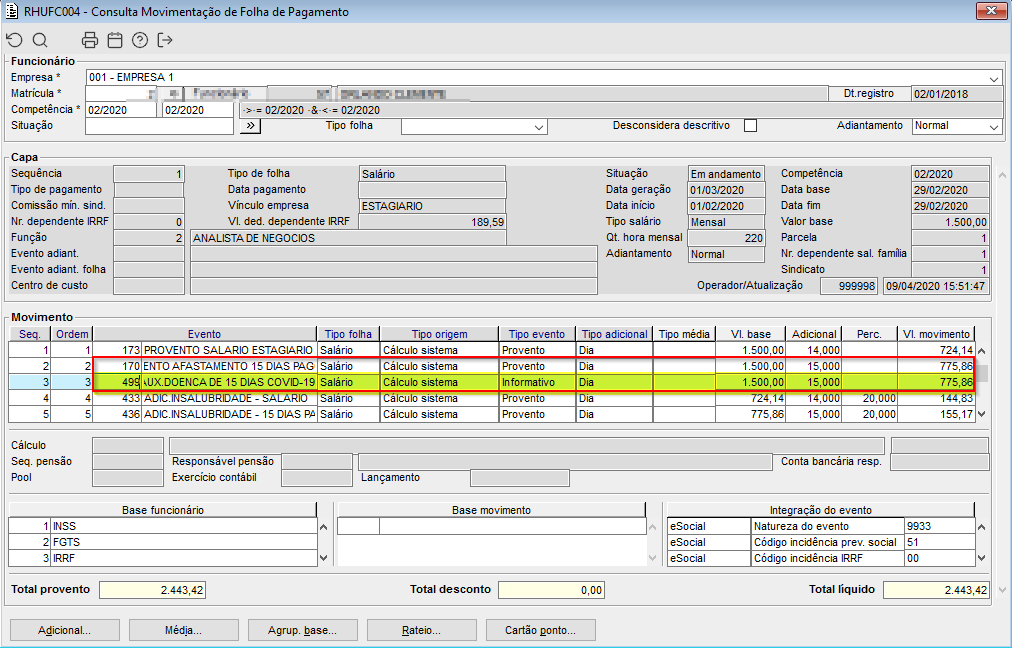Select the PROVENTO SALARIO ESTAGIARIO row
The height and width of the screenshot is (648, 1012).
tap(228, 351)
